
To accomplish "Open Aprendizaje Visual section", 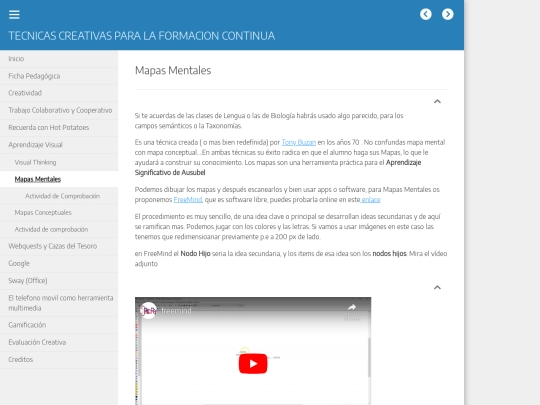I will coord(59,145).
